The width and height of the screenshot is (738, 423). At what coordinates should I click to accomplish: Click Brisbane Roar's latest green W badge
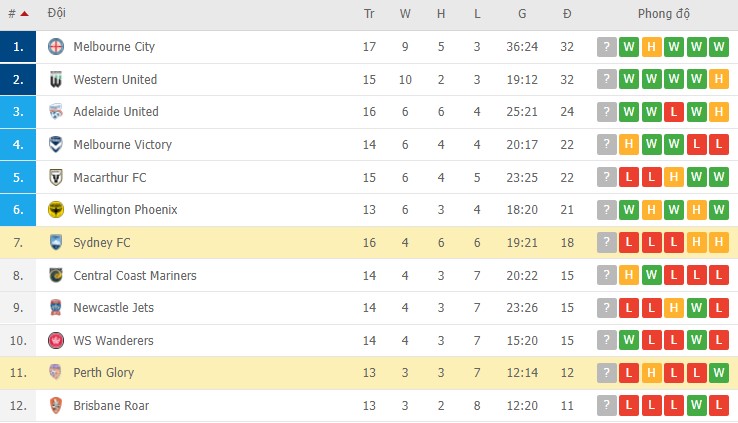coord(695,405)
